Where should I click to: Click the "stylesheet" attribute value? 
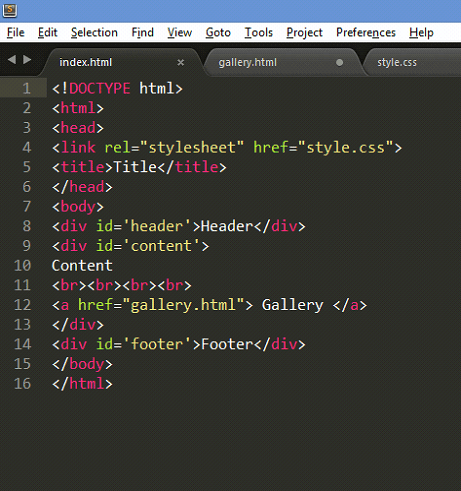click(x=192, y=148)
